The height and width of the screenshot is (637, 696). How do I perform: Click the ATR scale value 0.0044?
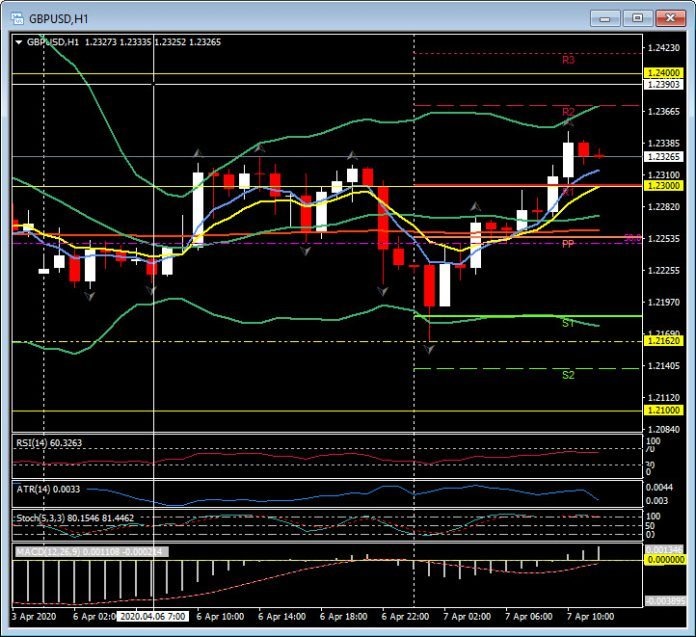click(659, 487)
